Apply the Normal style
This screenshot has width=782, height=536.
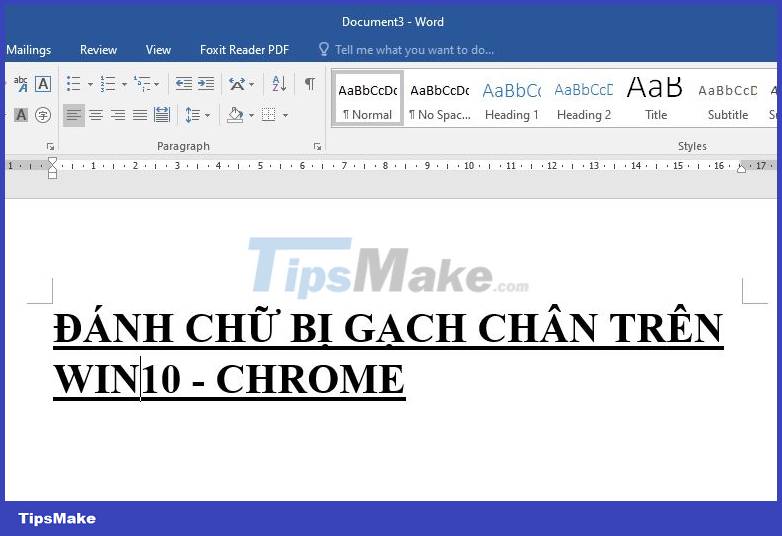[x=368, y=98]
